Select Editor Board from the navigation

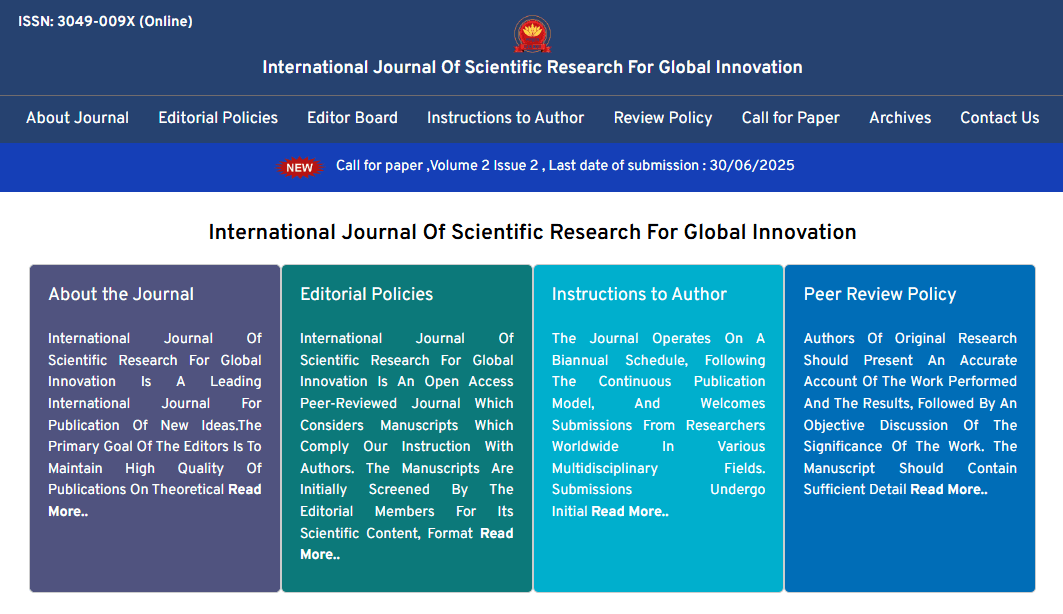click(352, 119)
